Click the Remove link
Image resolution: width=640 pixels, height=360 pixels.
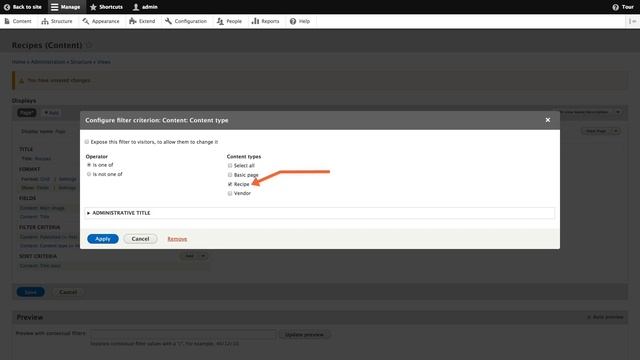pyautogui.click(x=177, y=239)
